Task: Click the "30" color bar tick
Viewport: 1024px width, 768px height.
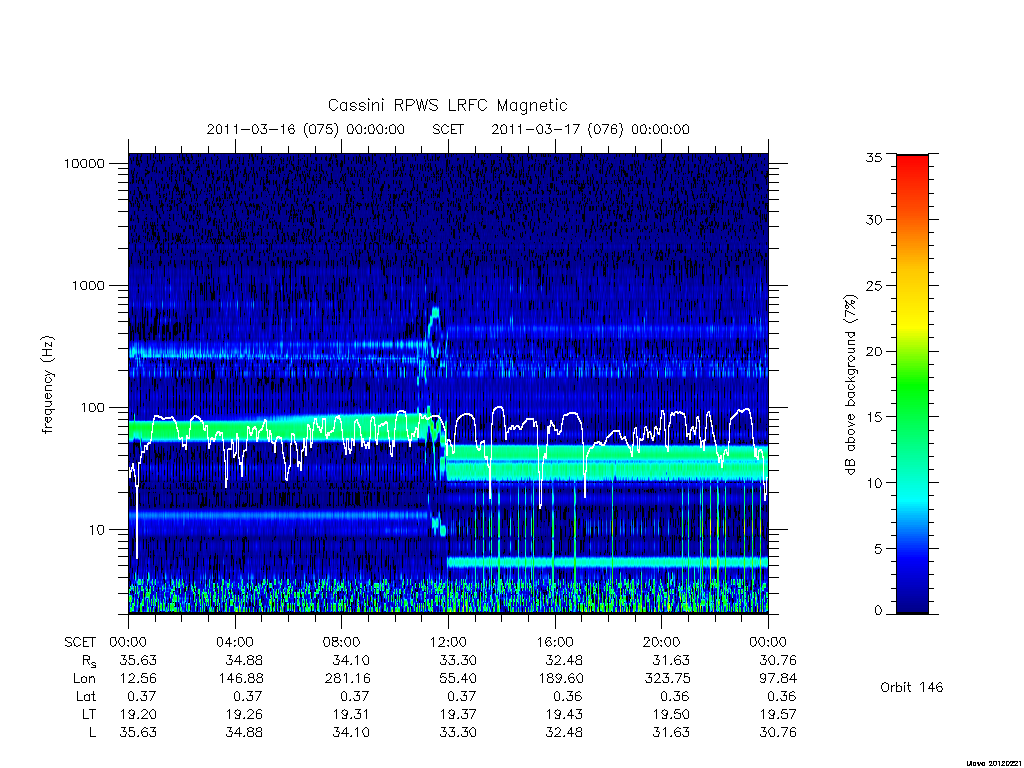Action: pos(874,220)
